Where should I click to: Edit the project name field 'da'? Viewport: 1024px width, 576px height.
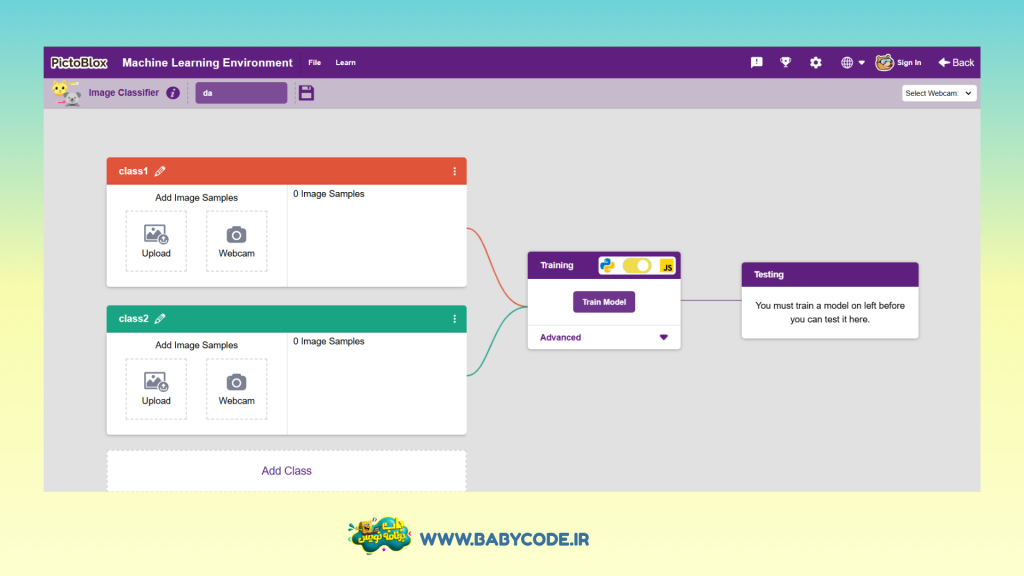(x=241, y=93)
